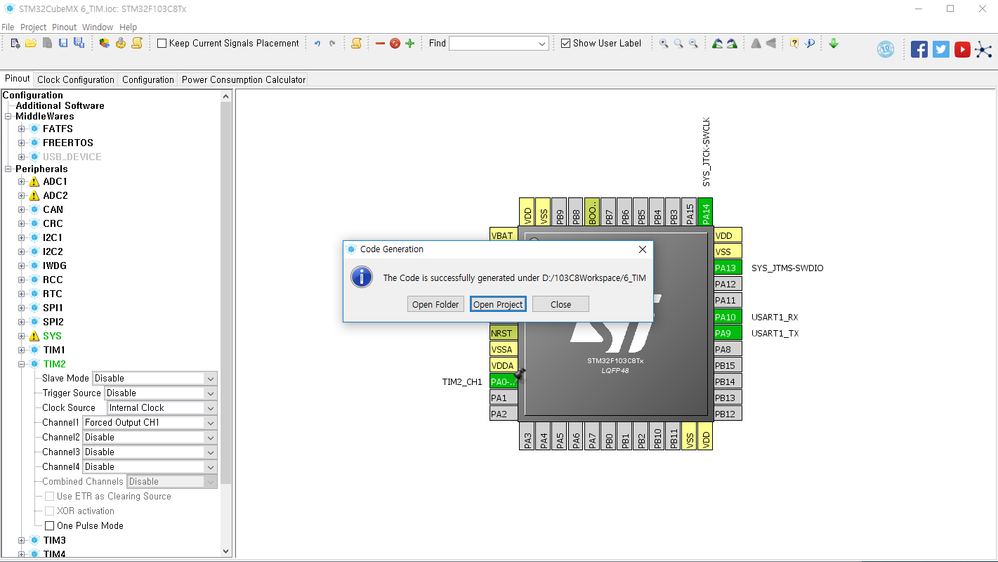This screenshot has height=562, width=998.
Task: Open the Channel4 dropdown
Action: click(x=210, y=467)
